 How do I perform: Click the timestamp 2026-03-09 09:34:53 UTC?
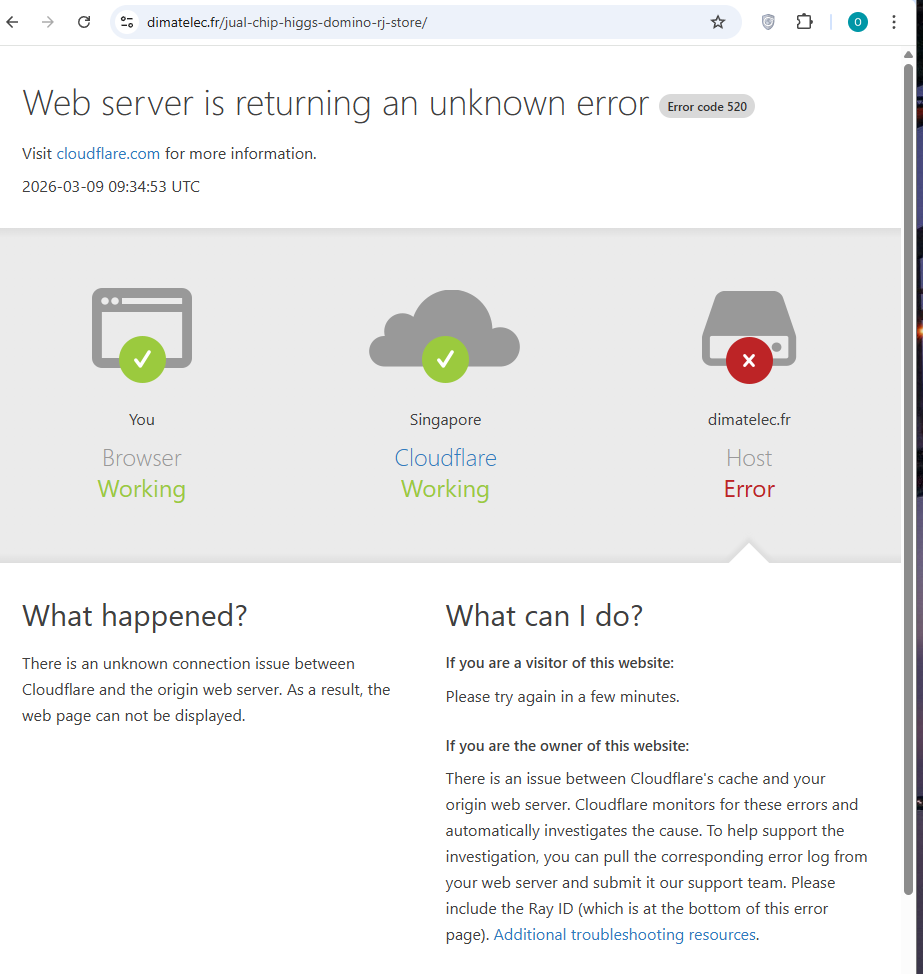(111, 186)
